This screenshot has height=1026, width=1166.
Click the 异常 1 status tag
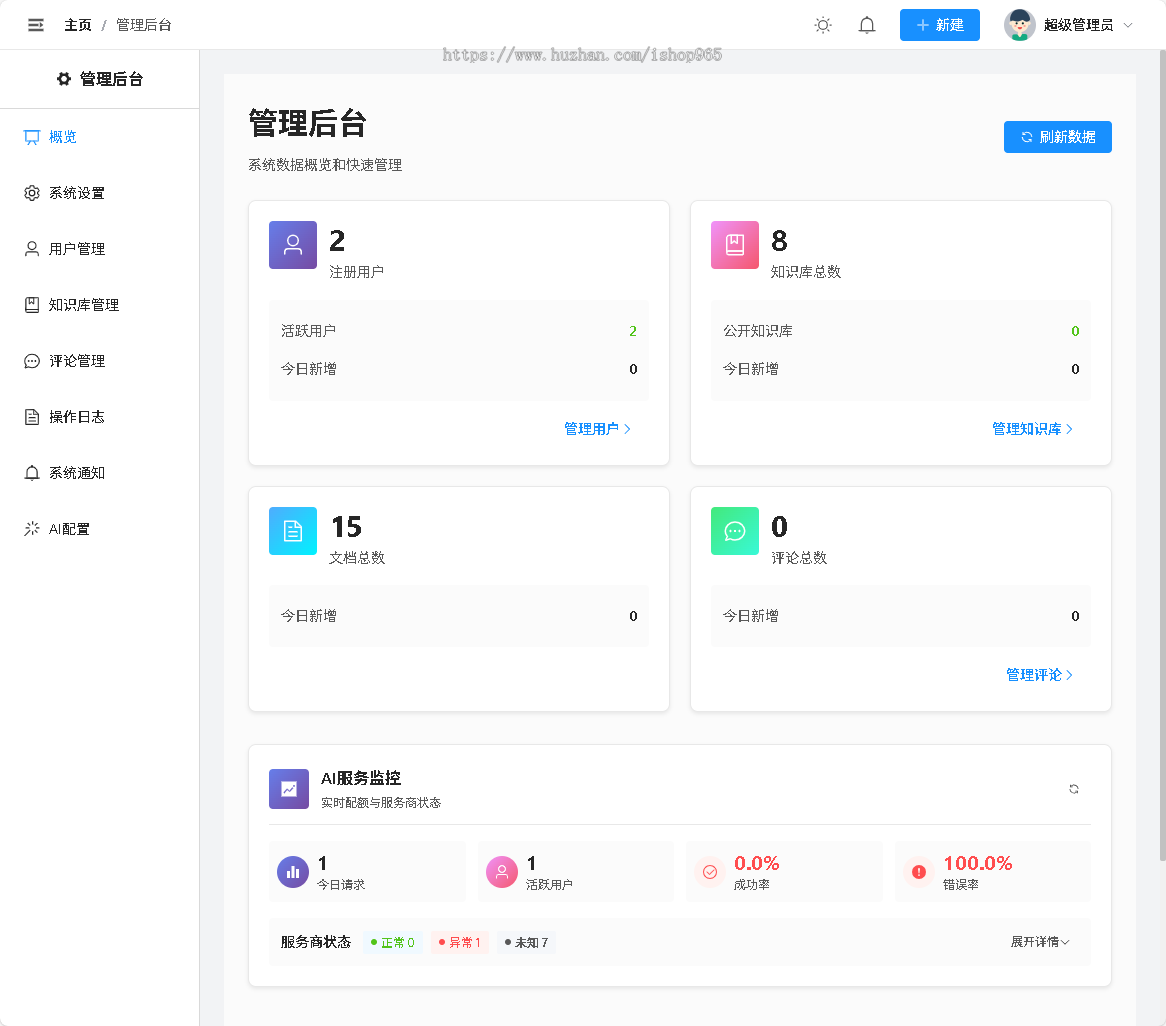[x=460, y=943]
